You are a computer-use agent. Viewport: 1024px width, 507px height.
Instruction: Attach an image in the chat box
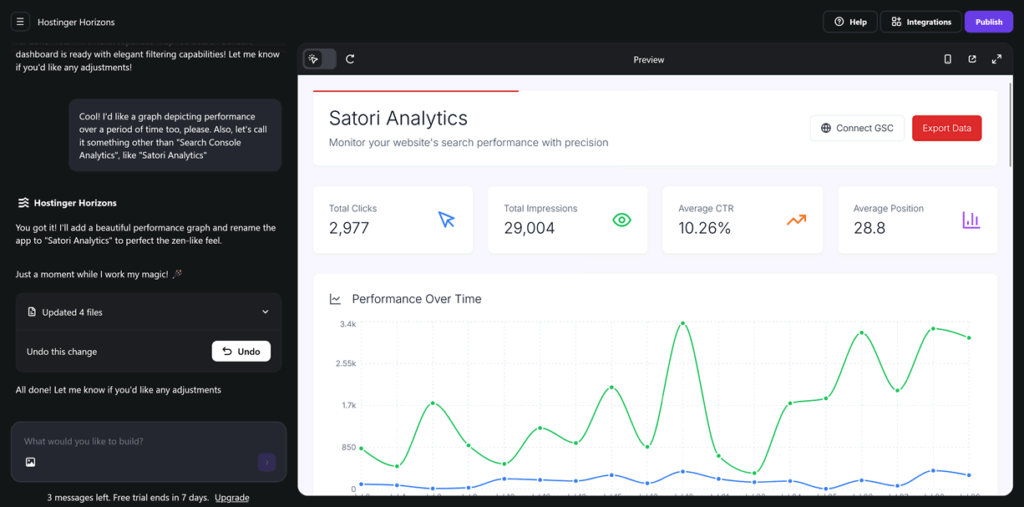point(30,462)
